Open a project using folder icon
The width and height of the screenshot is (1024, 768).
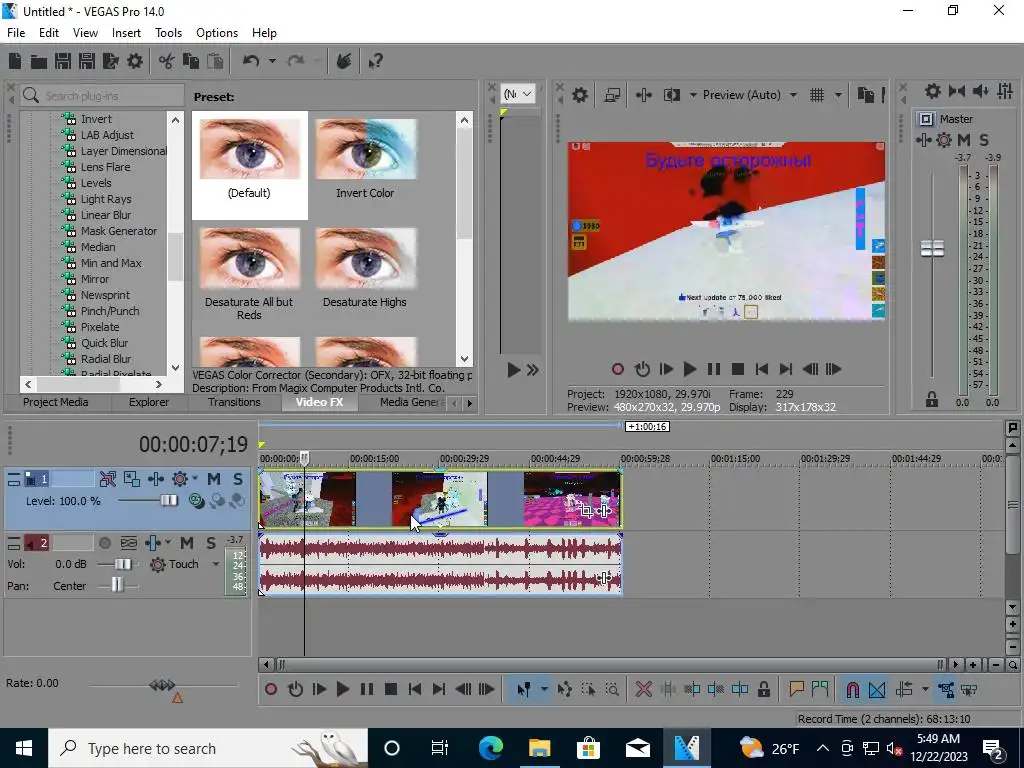(x=39, y=61)
